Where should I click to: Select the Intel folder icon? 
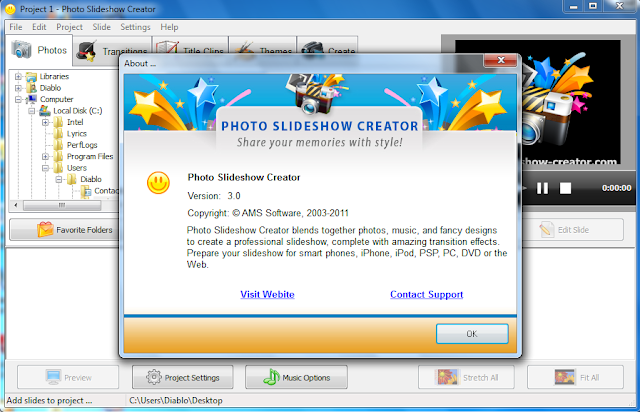point(58,122)
